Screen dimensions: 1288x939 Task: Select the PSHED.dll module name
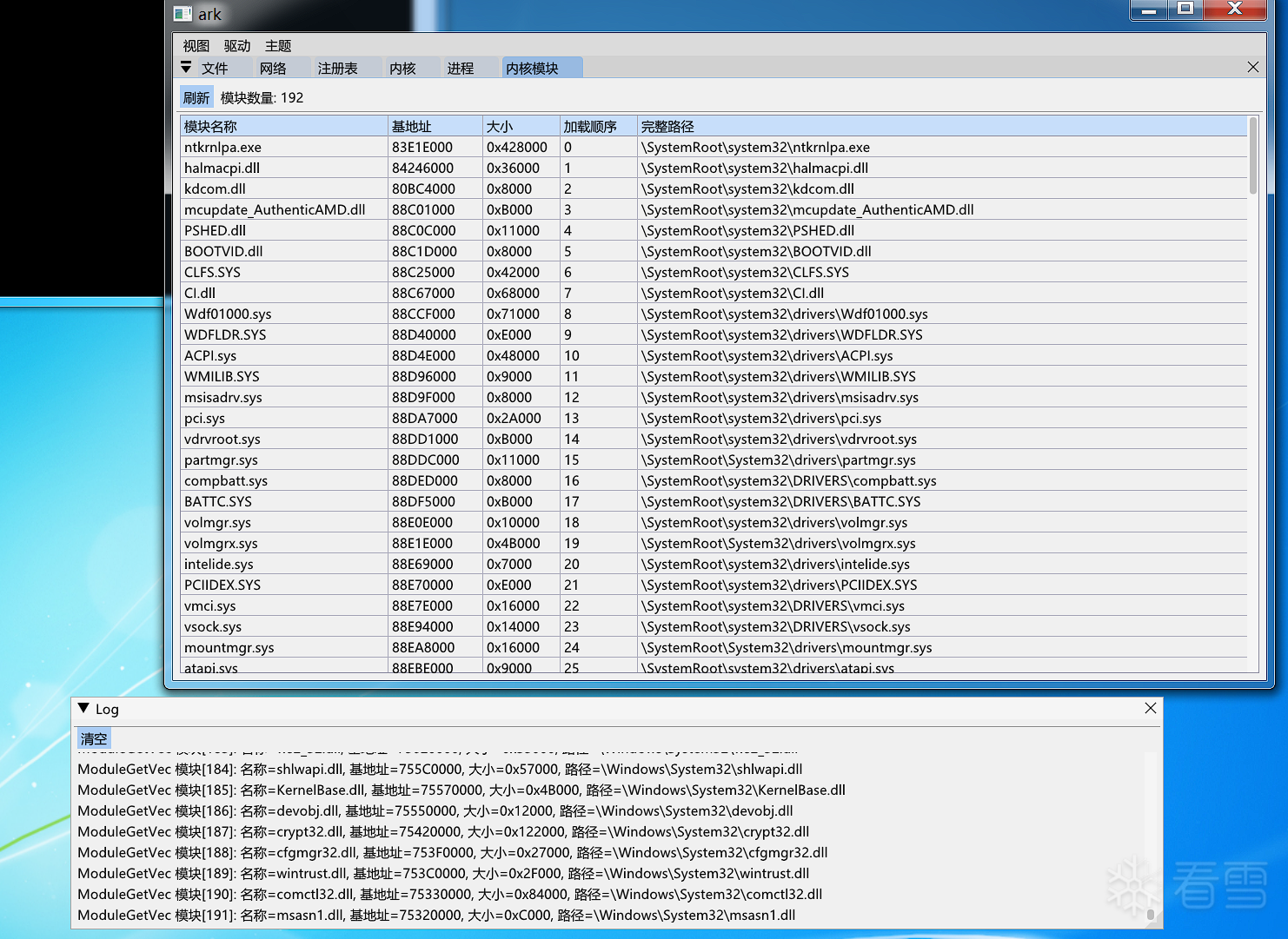(x=215, y=230)
